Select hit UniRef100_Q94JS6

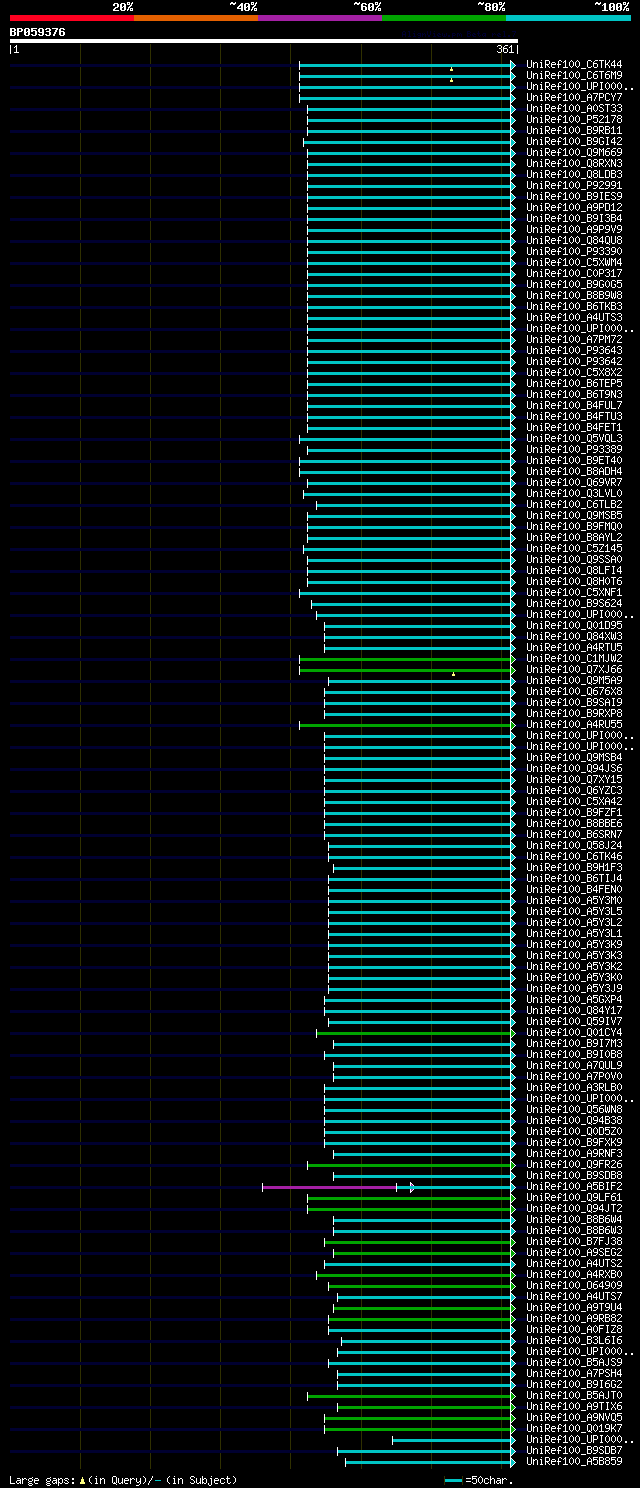coord(573,769)
